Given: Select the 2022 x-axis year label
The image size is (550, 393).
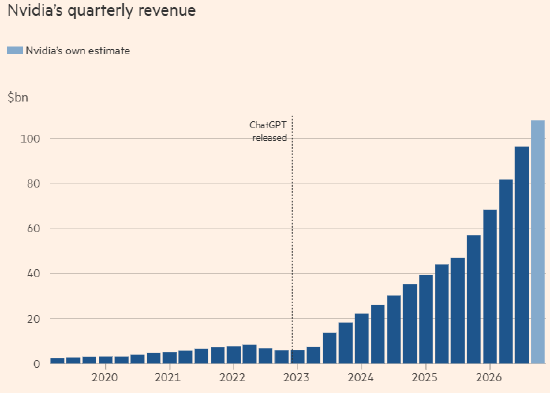Looking at the screenshot, I should click(232, 378).
